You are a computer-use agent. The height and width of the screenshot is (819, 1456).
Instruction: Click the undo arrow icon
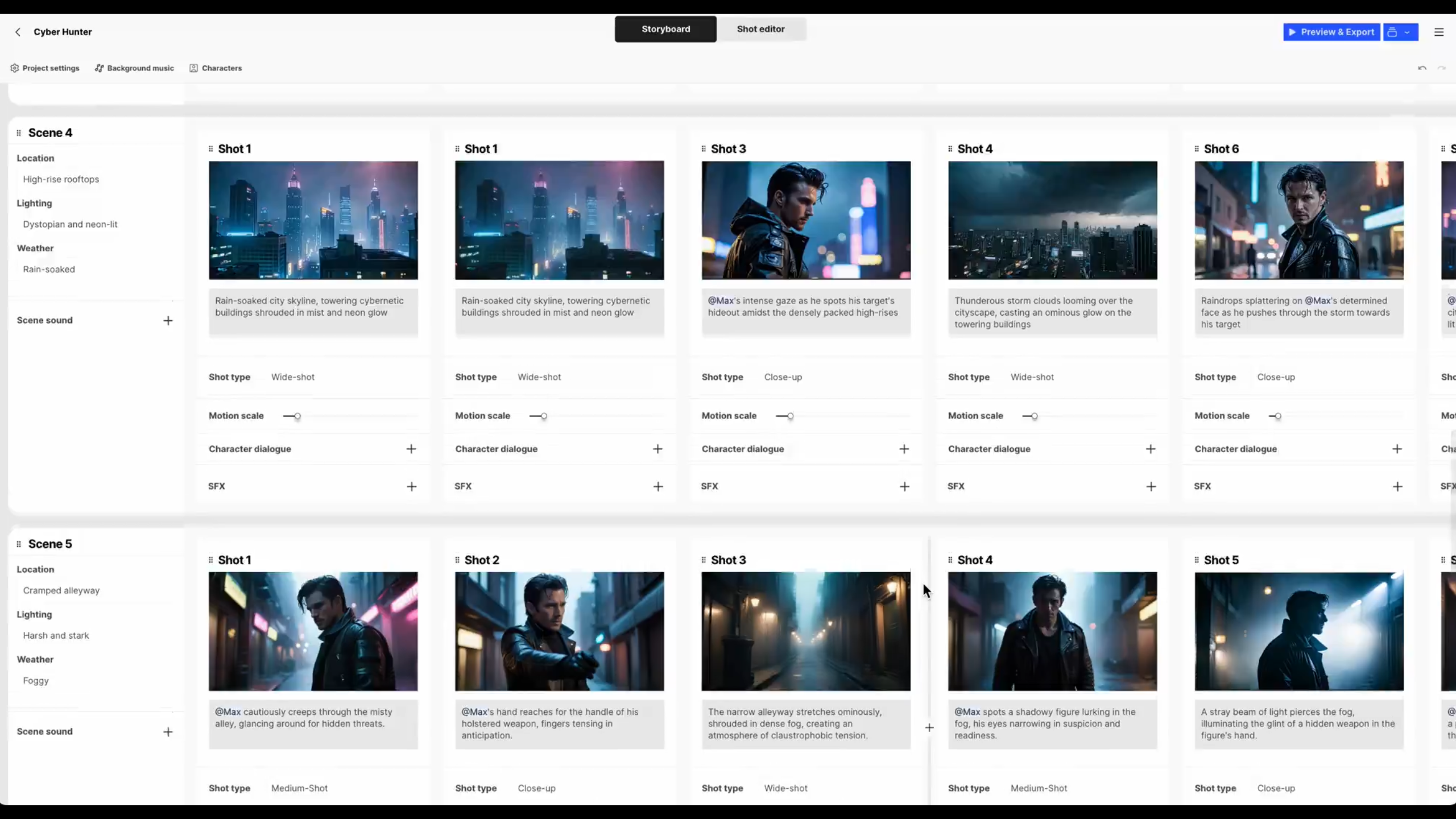click(1422, 68)
